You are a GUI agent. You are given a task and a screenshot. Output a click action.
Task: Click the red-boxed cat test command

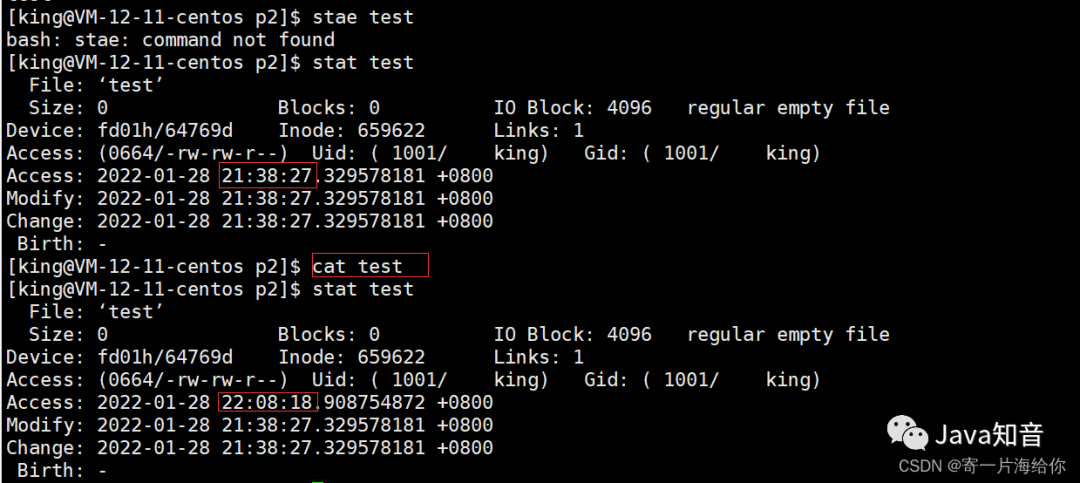[x=370, y=265]
